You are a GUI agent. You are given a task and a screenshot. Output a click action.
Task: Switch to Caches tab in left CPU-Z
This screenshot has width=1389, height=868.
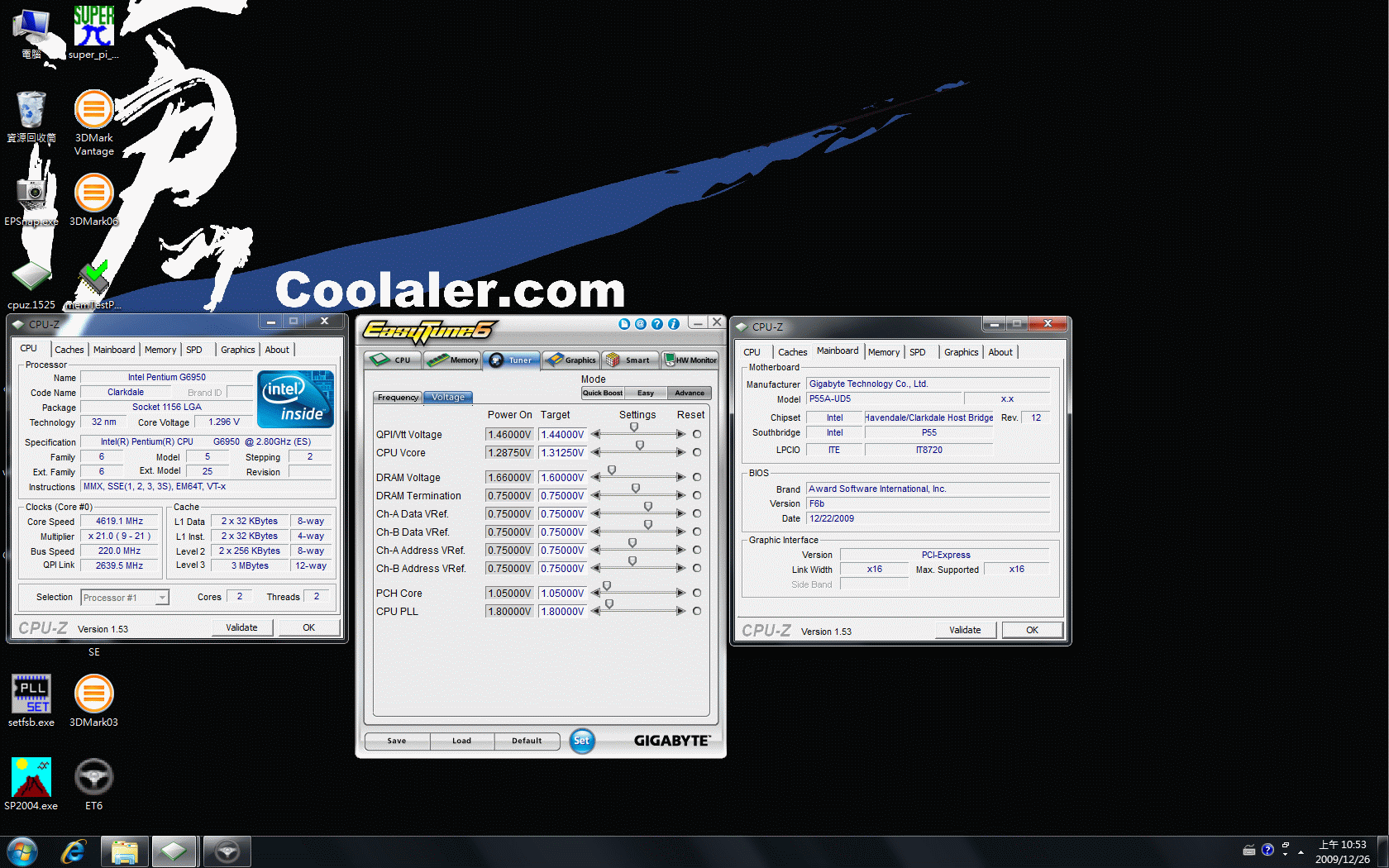click(x=69, y=350)
